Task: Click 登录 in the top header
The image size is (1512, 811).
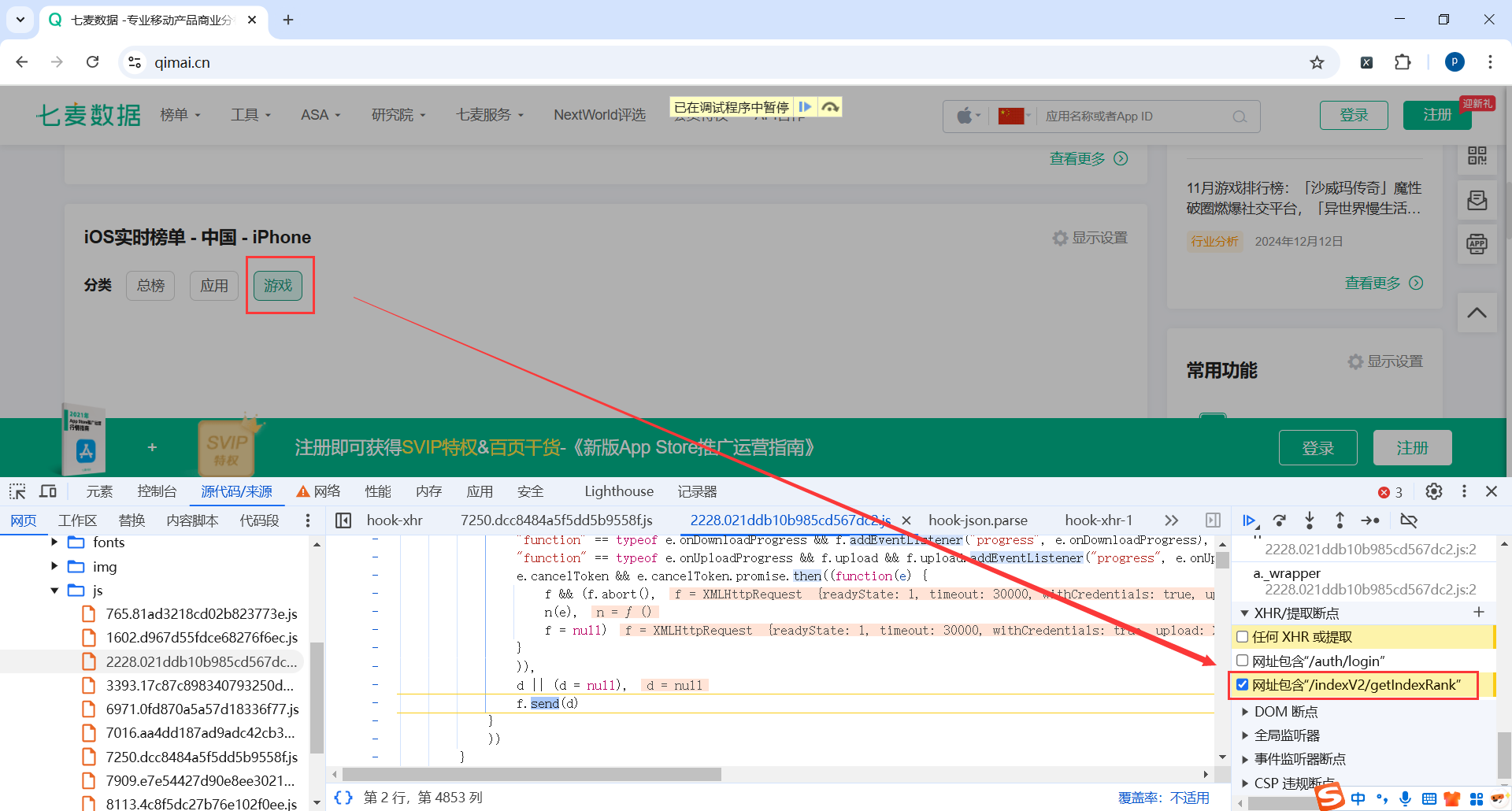Action: (1354, 115)
